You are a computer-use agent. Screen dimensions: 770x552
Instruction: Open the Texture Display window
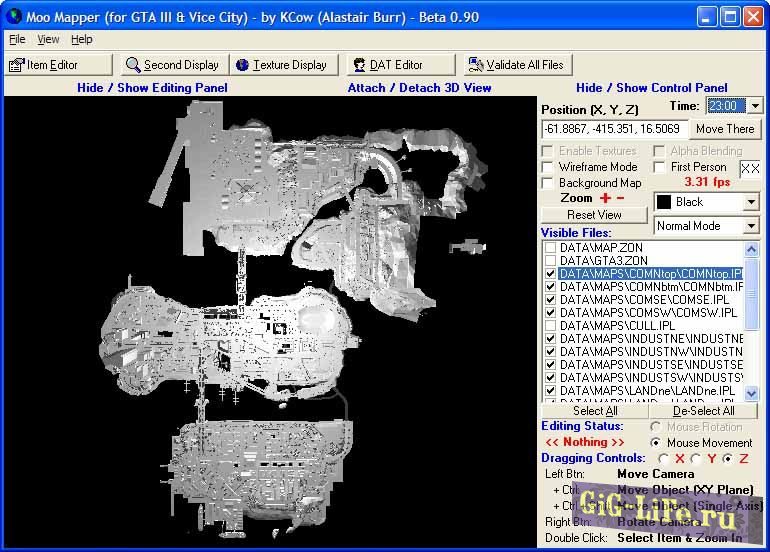(284, 65)
